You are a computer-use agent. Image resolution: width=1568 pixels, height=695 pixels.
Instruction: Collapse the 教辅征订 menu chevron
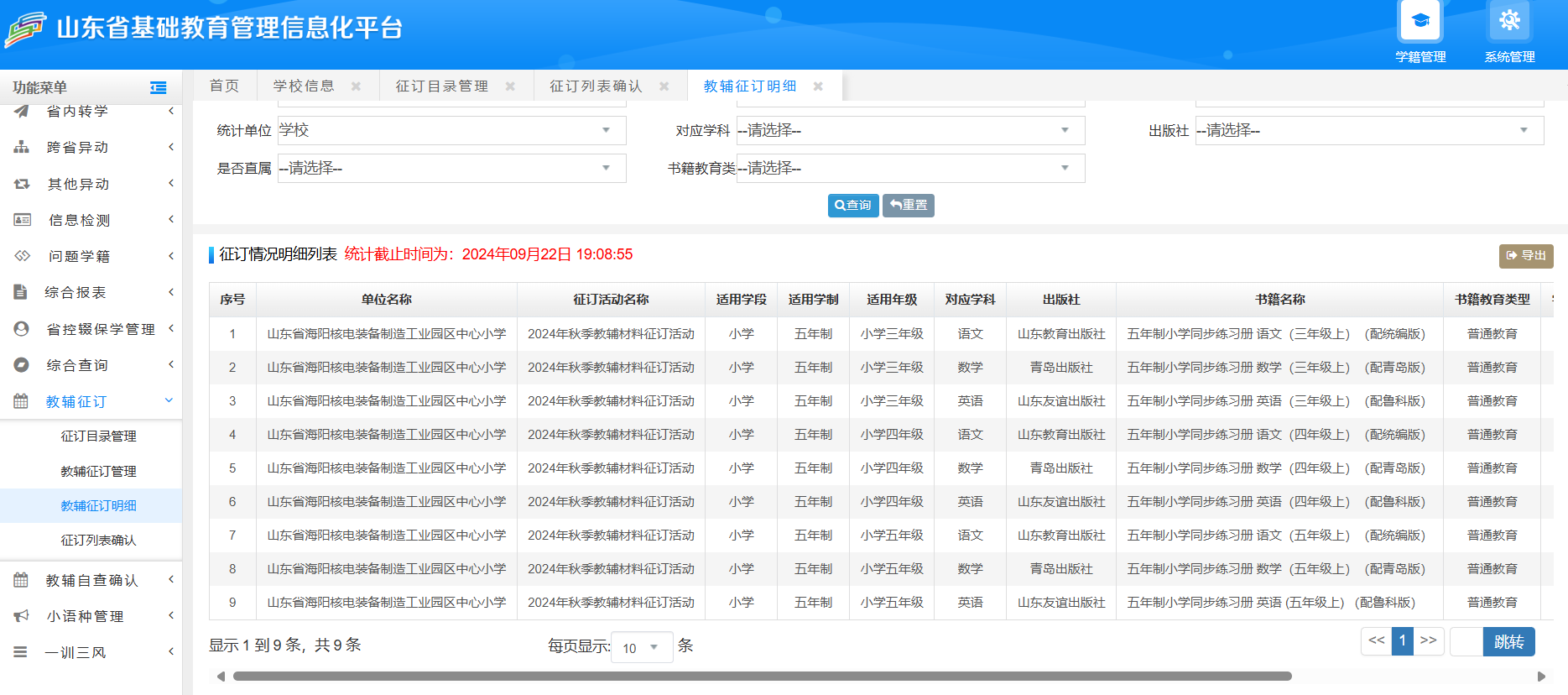(x=169, y=400)
